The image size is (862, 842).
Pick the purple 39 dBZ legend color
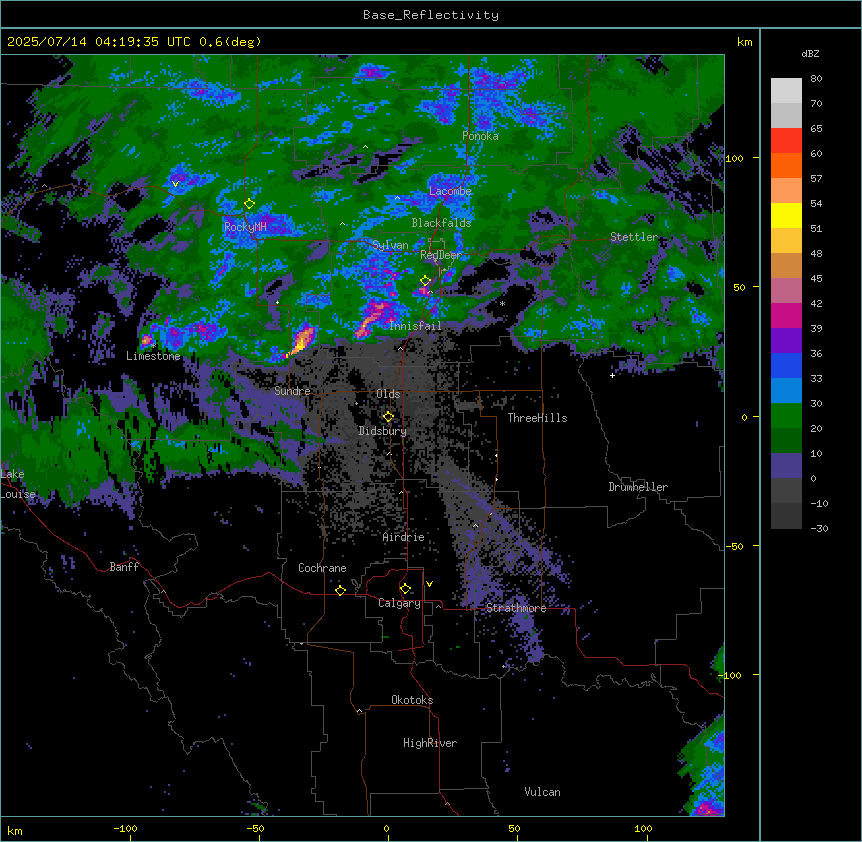pyautogui.click(x=786, y=341)
